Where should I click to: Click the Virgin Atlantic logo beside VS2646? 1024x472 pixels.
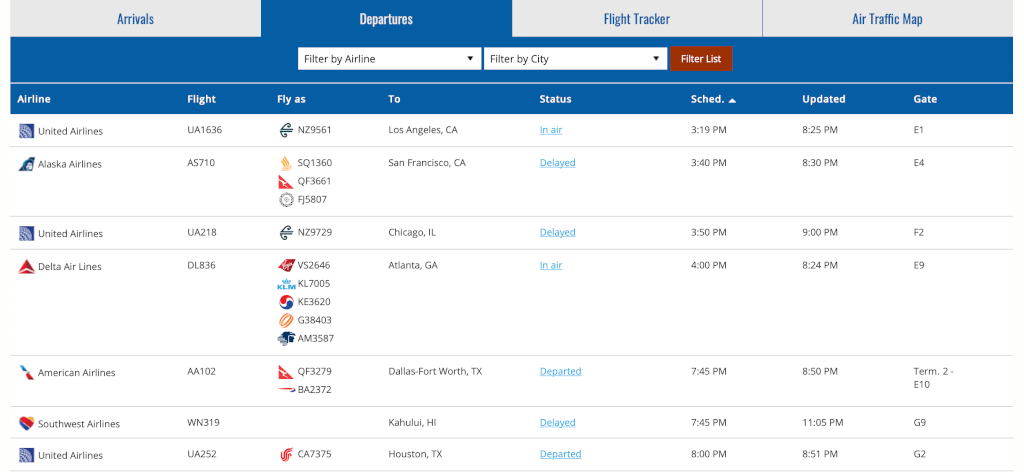[286, 266]
